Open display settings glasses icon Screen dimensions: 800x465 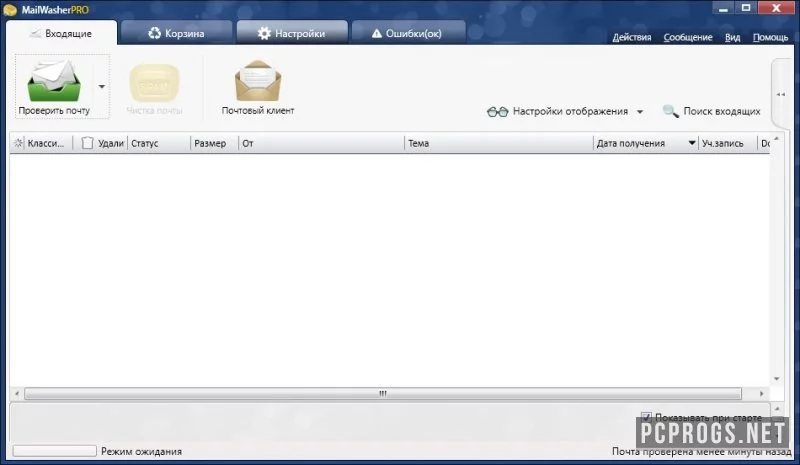pos(497,112)
